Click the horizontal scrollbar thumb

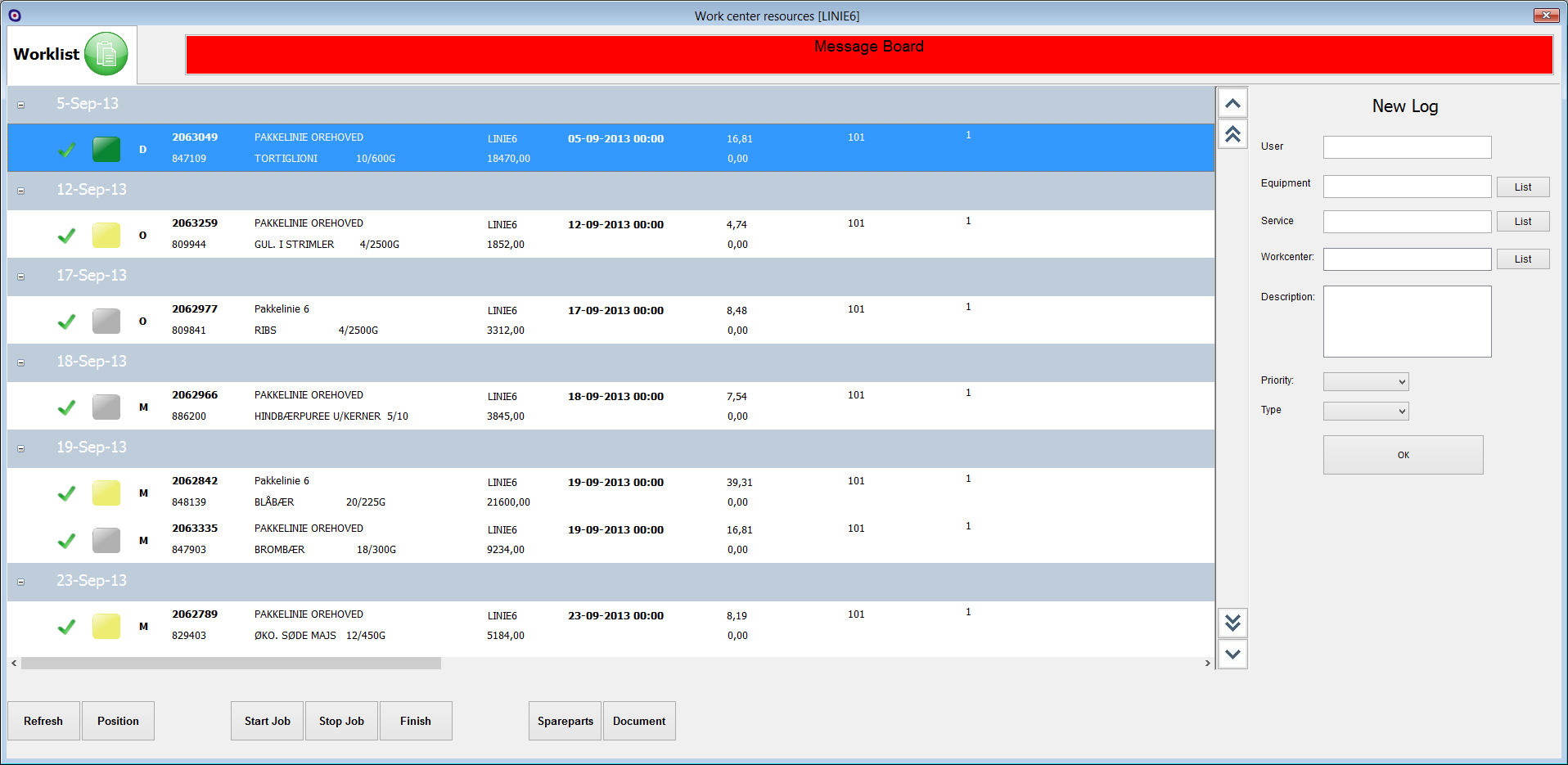231,664
